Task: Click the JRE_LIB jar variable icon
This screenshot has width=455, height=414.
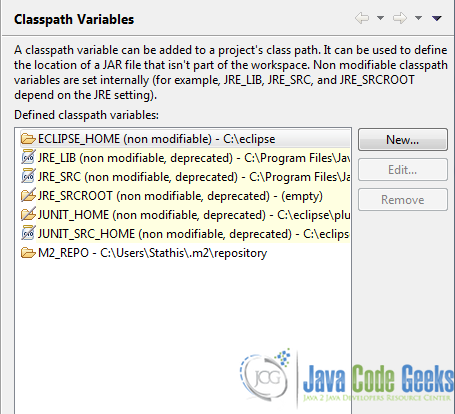Action: [x=28, y=158]
